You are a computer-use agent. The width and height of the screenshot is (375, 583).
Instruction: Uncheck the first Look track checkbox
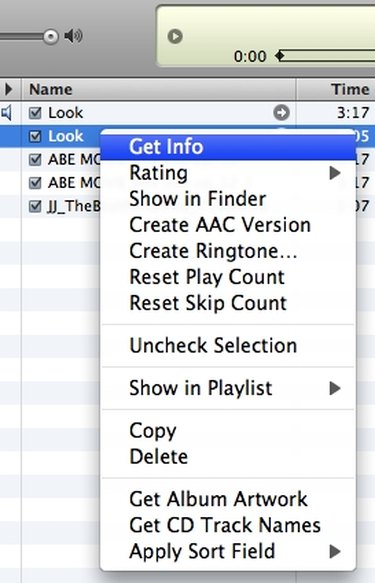35,113
